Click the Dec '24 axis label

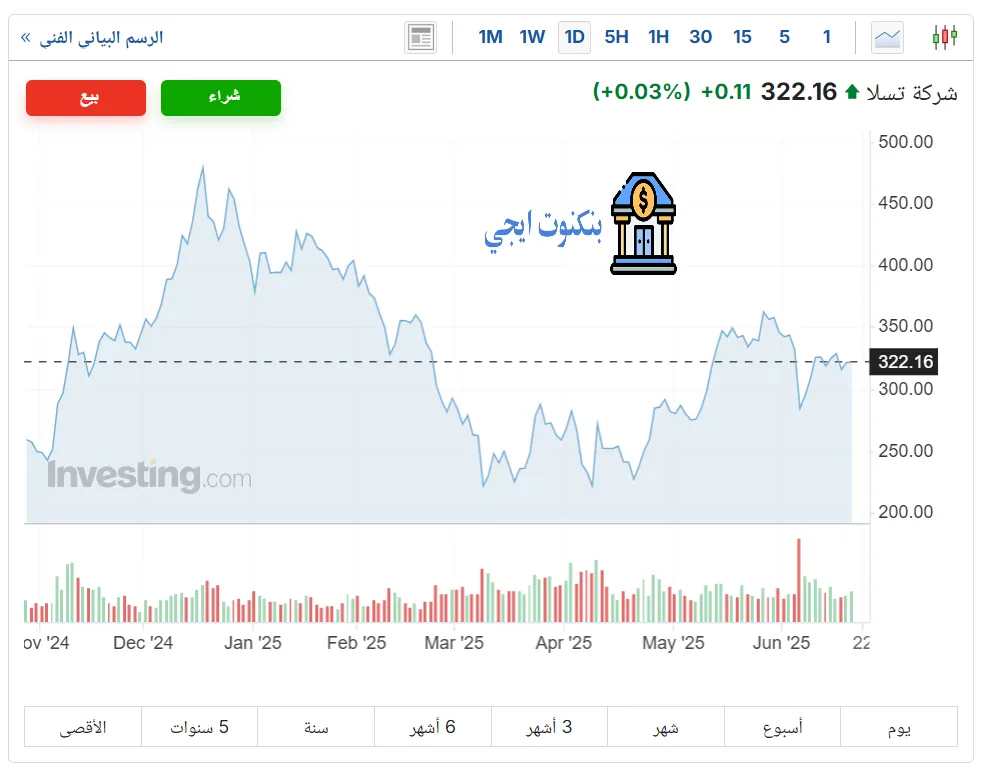click(x=143, y=643)
